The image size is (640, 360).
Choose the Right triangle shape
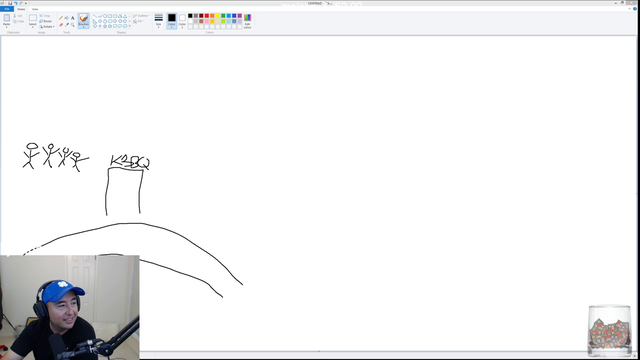(95, 21)
